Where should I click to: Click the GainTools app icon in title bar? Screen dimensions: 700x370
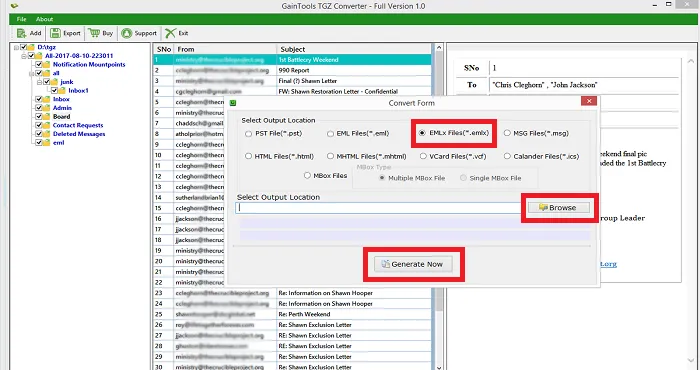click(14, 6)
